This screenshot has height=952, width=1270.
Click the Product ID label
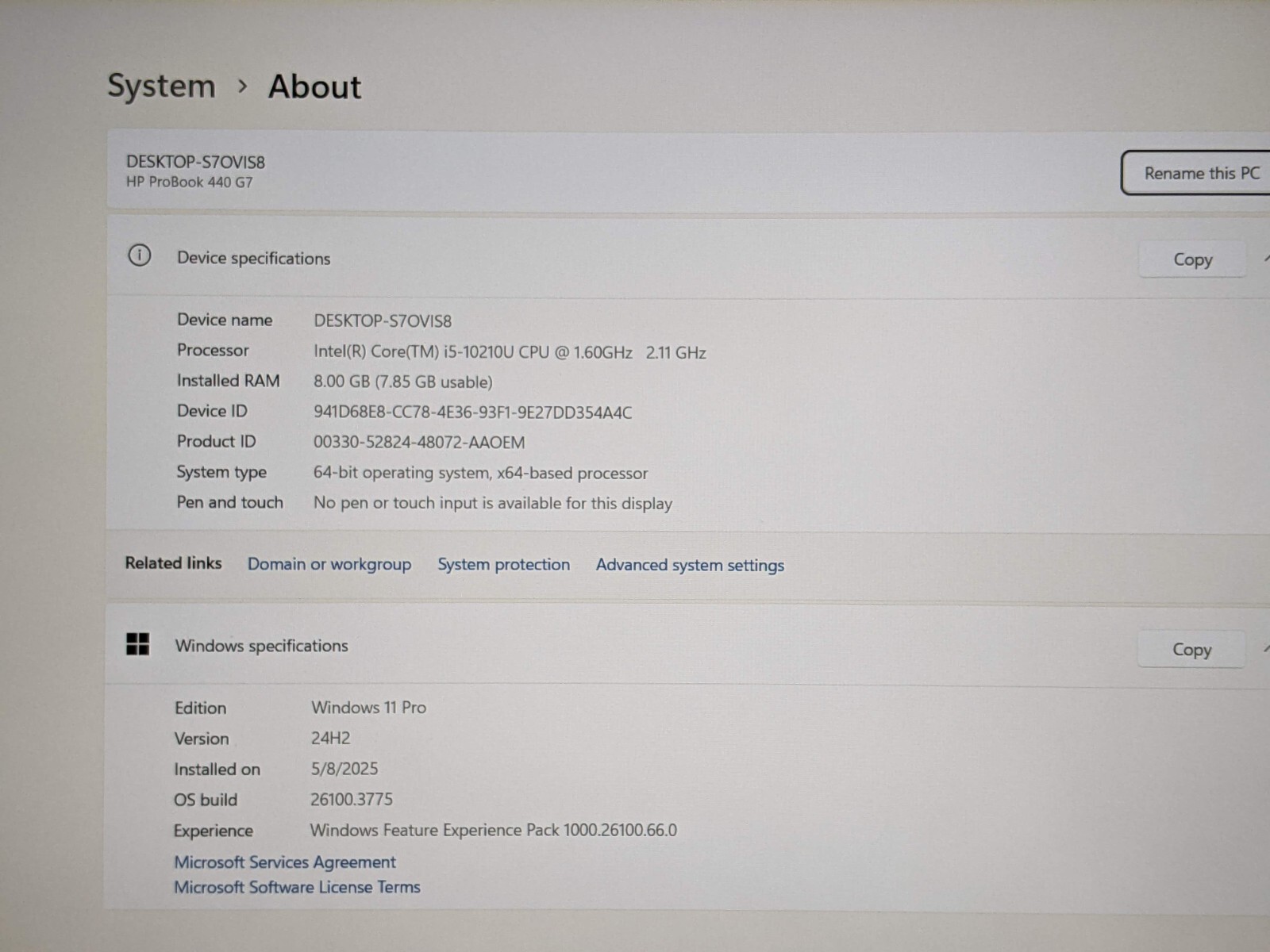(x=216, y=441)
